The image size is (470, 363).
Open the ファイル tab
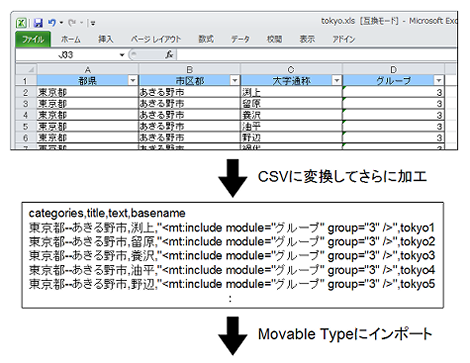tap(33, 39)
